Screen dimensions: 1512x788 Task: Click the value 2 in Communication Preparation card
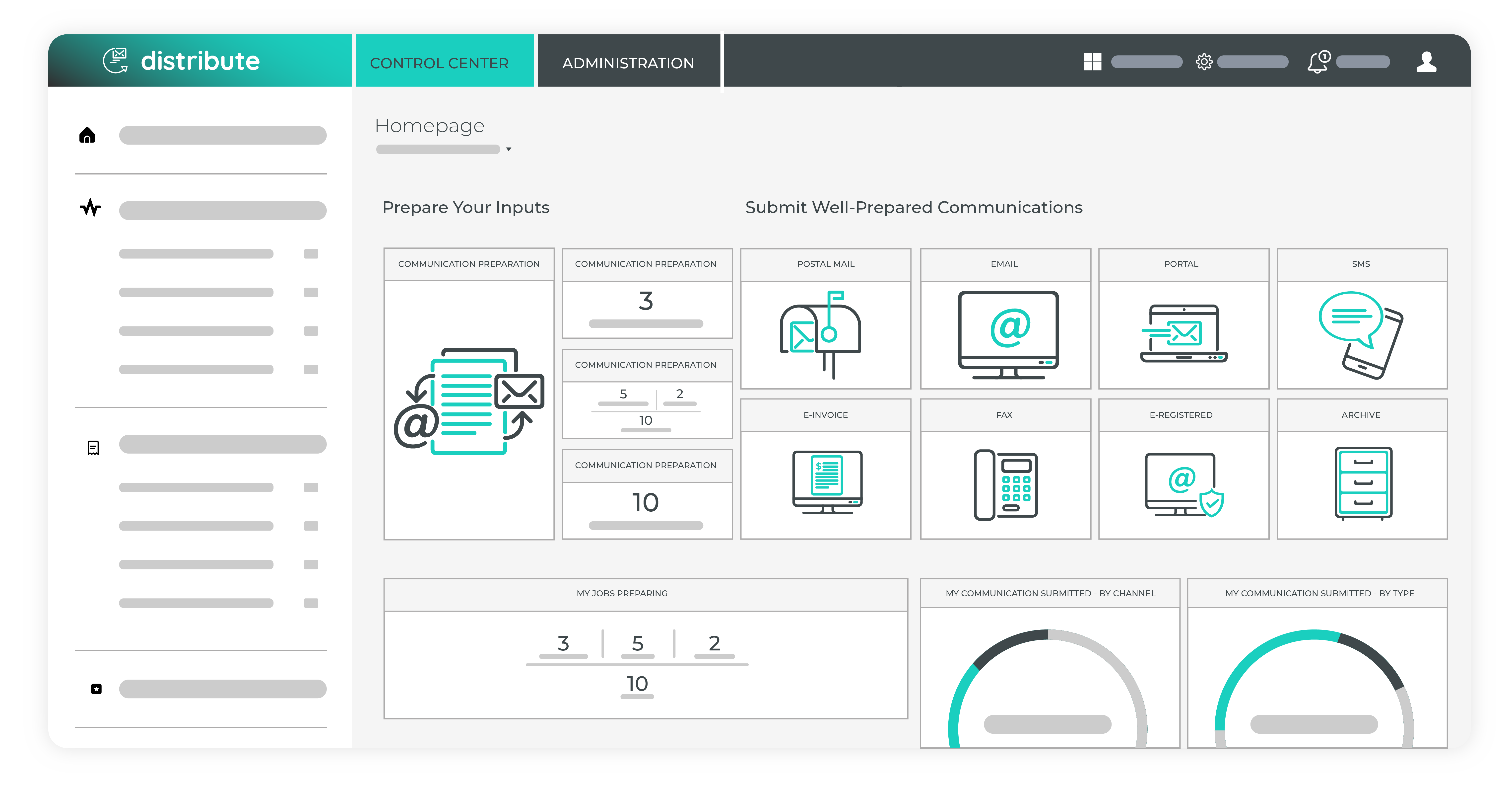coord(680,394)
